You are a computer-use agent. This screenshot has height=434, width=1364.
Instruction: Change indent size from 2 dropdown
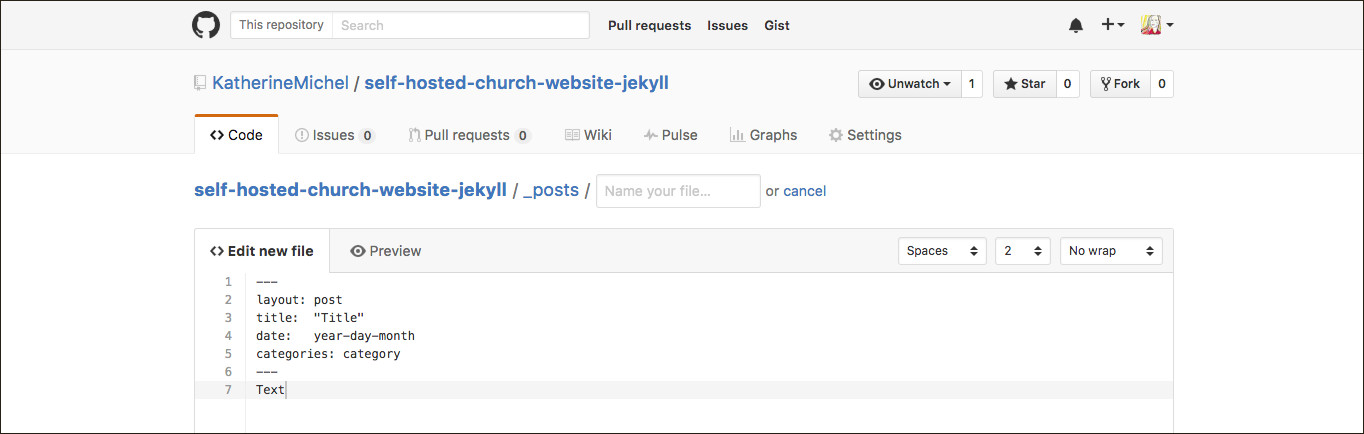1023,251
